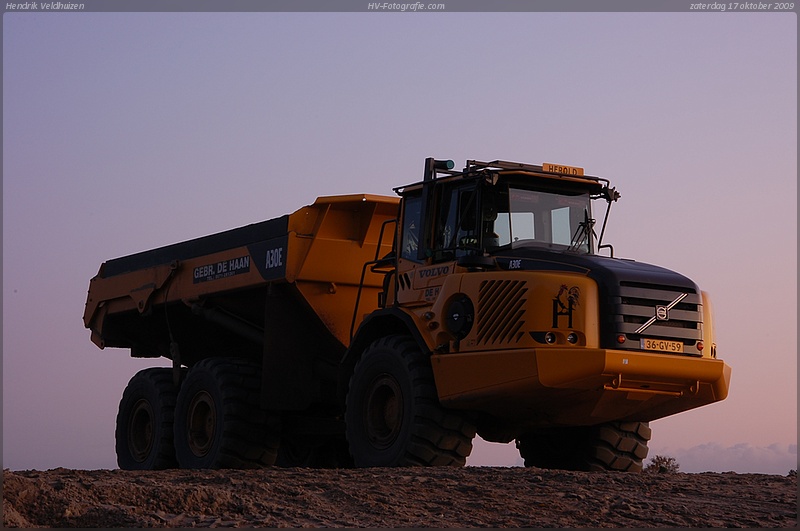Click the 'zaterdag 17 oktober 2009' date text
Viewport: 800px width, 531px height.
[x=742, y=6]
